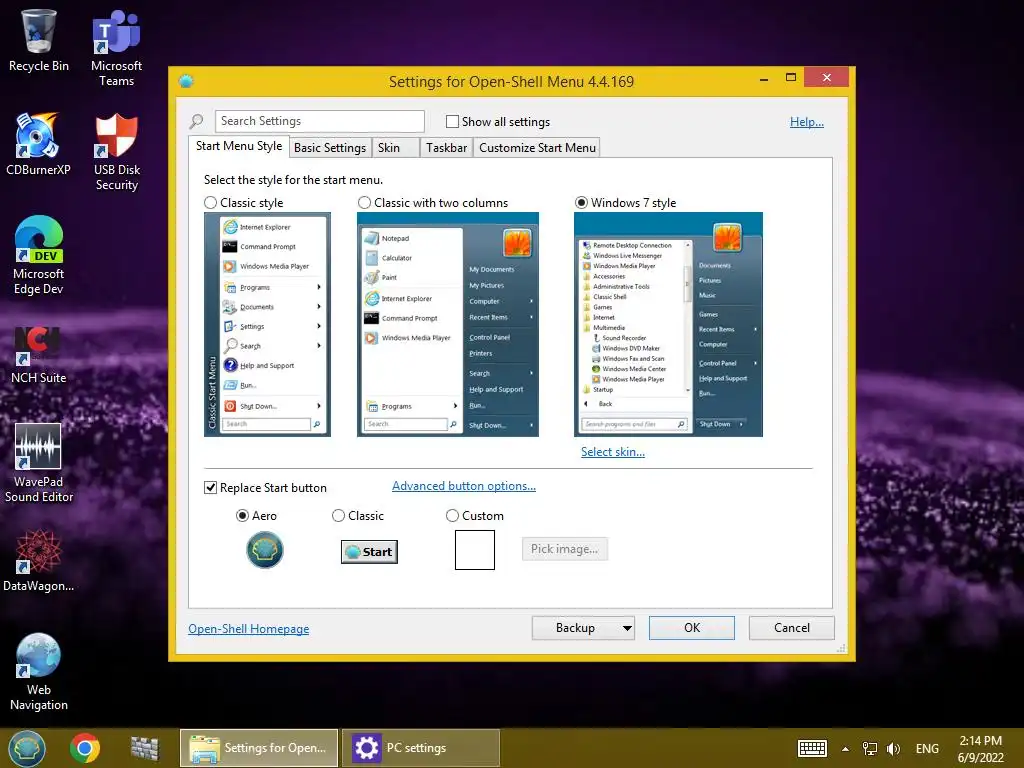Click the OK button
This screenshot has height=768, width=1024.
(x=692, y=628)
